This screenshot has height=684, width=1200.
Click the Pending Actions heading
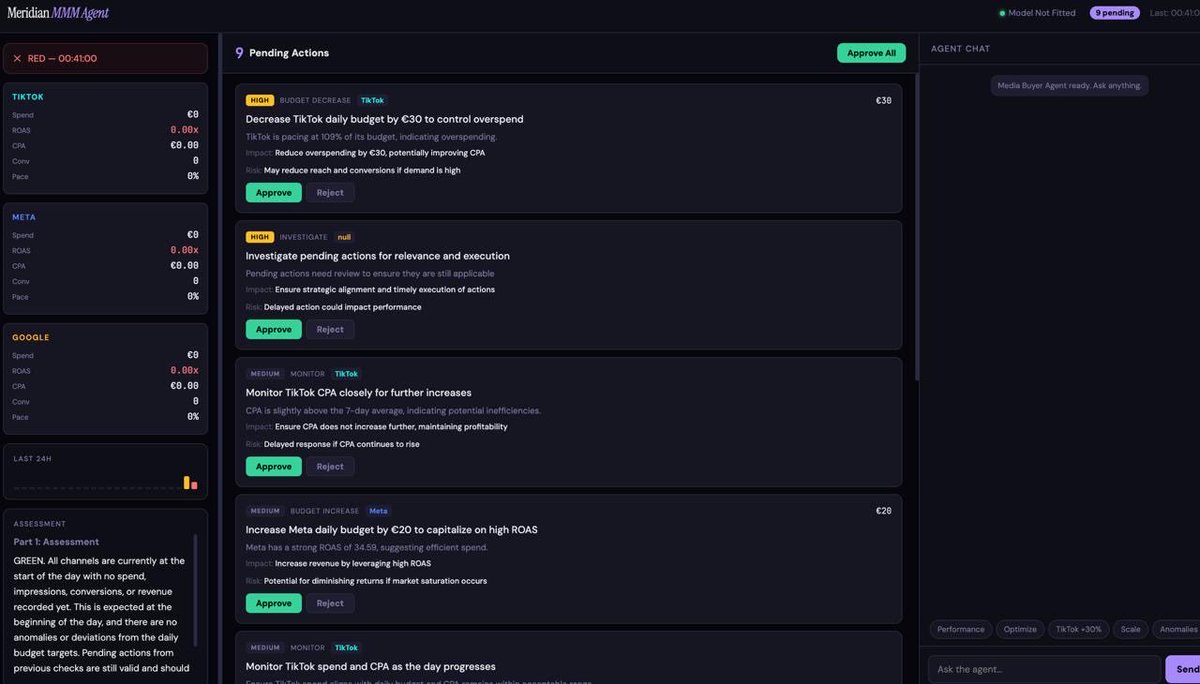289,53
